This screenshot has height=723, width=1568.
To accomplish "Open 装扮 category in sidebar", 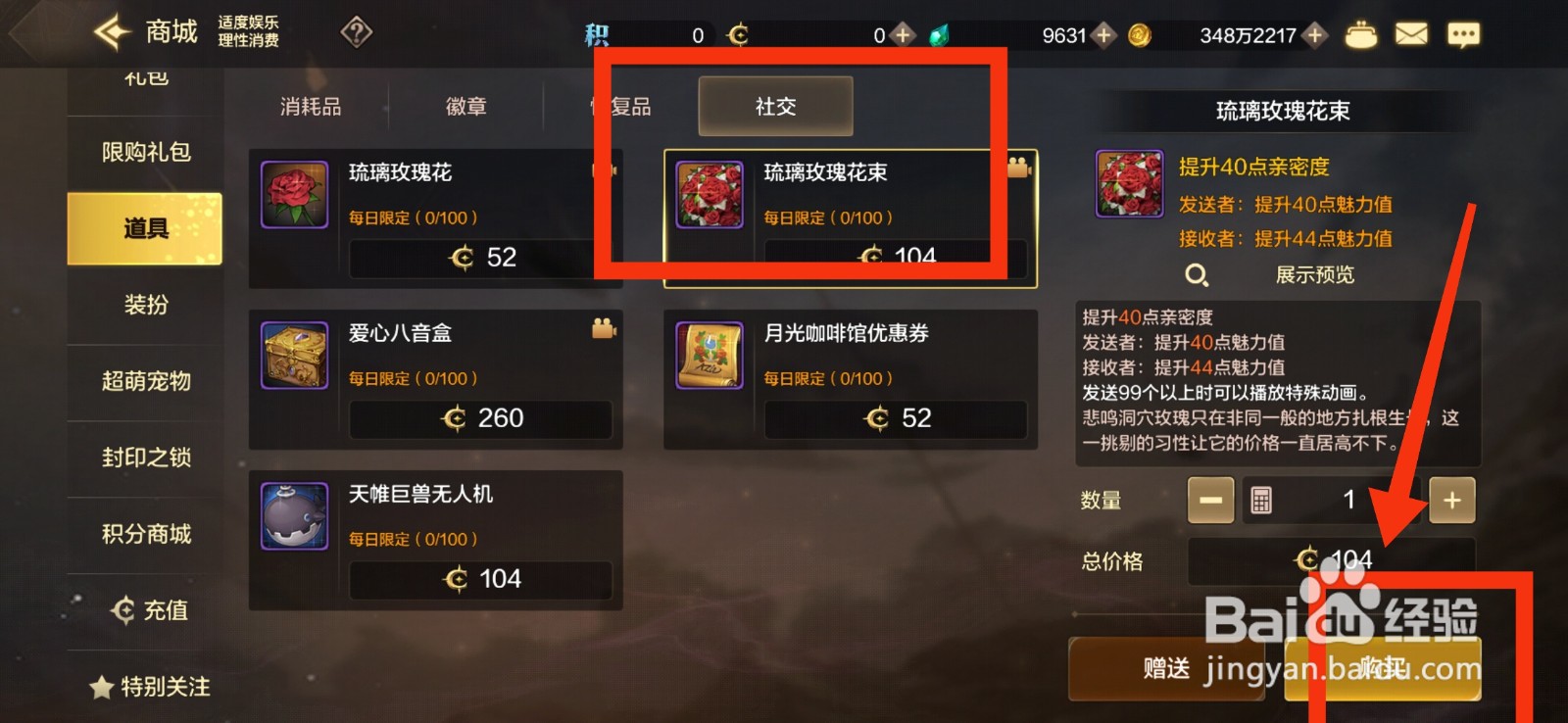I will (x=145, y=305).
